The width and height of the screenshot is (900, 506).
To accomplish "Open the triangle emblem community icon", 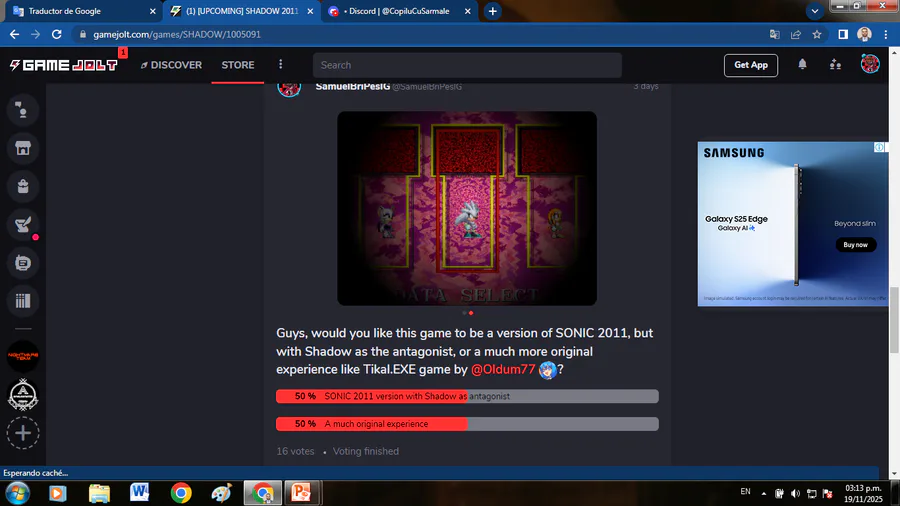I will pyautogui.click(x=23, y=395).
